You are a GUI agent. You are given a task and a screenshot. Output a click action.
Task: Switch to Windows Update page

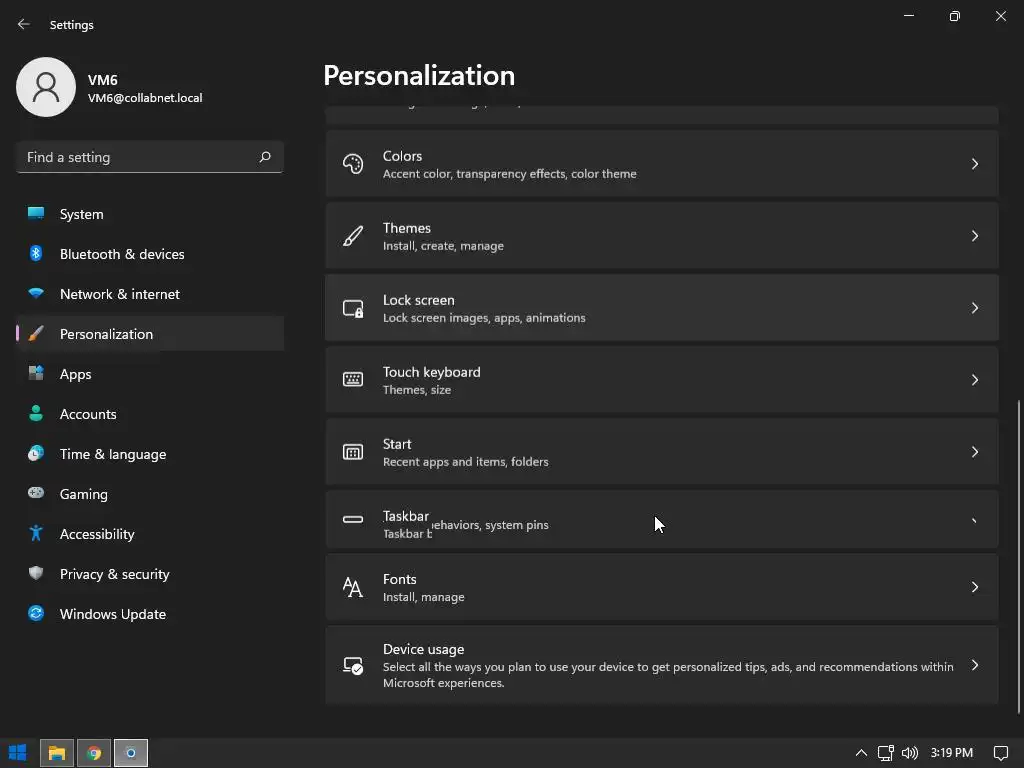113,614
